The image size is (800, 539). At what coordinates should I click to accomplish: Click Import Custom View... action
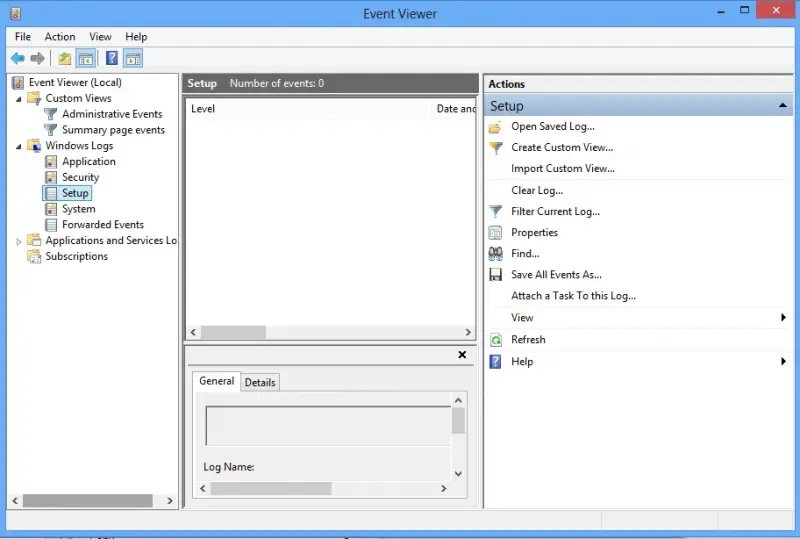(563, 168)
